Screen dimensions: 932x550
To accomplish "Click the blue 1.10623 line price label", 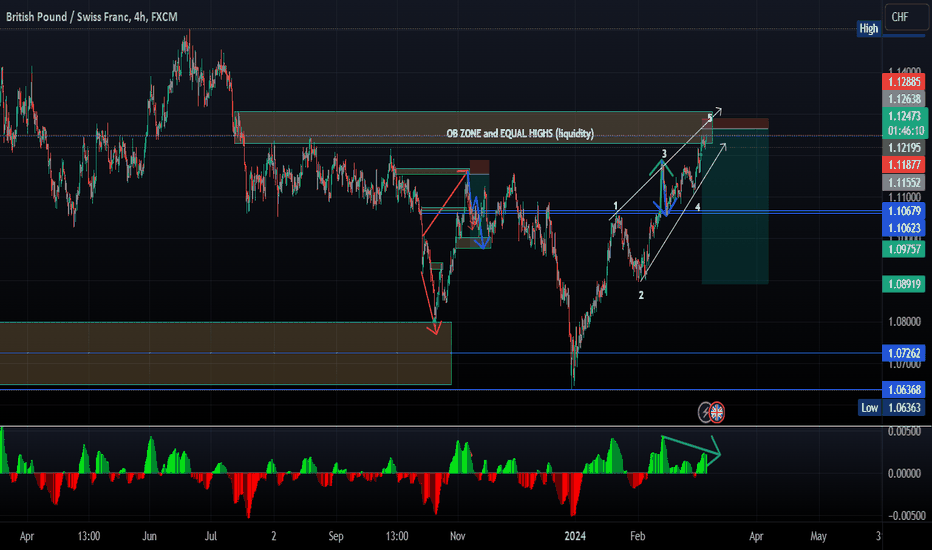I will click(x=904, y=228).
